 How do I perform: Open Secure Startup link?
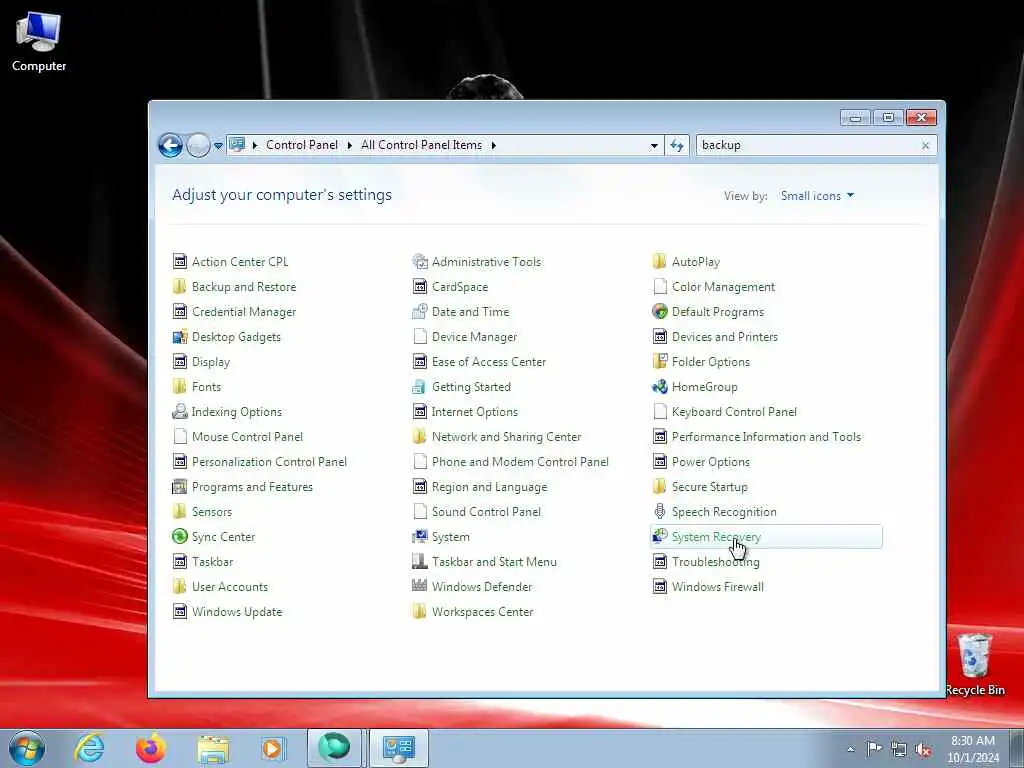pos(709,487)
